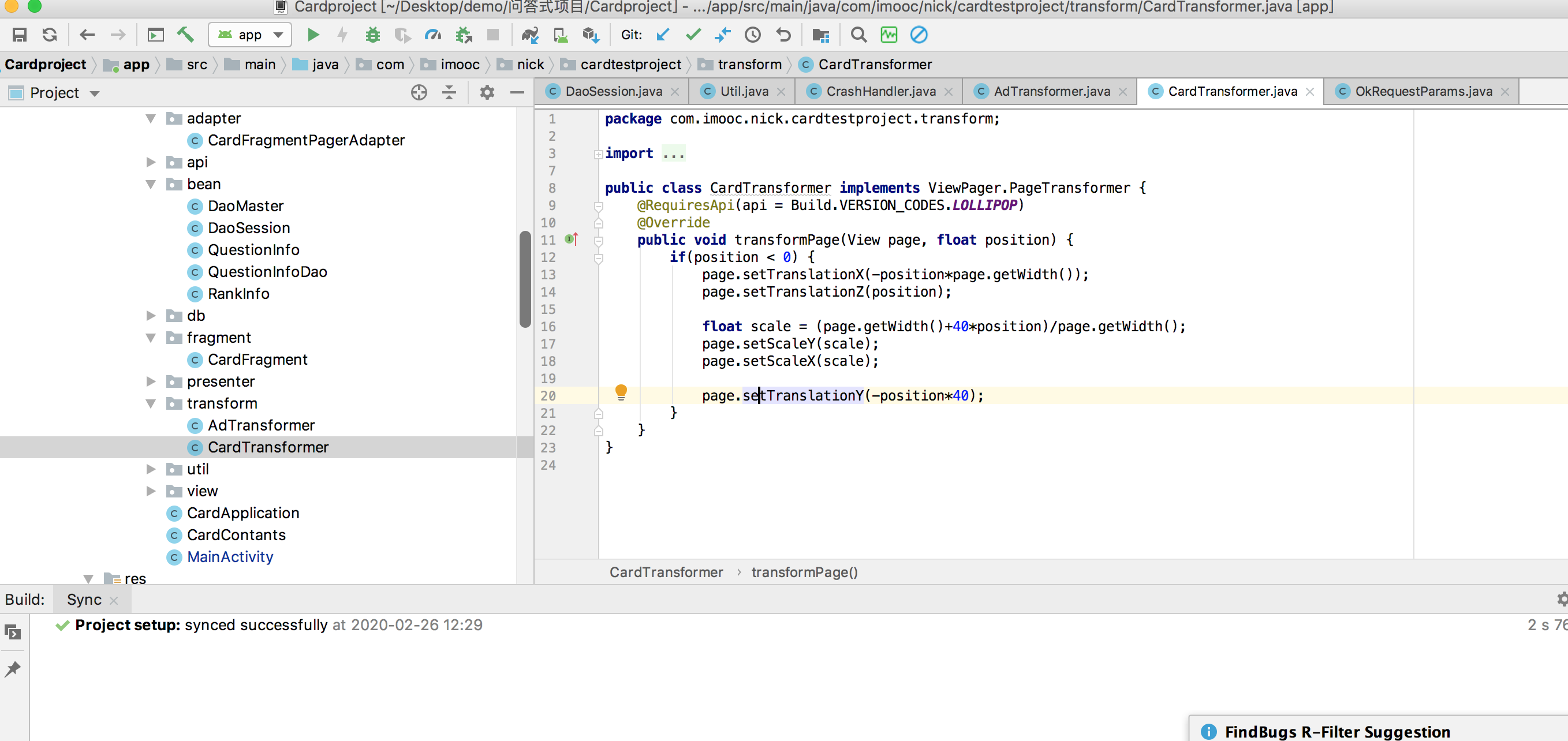The height and width of the screenshot is (741, 1568).
Task: Click the pin icon in Build panel
Action: coord(13,669)
